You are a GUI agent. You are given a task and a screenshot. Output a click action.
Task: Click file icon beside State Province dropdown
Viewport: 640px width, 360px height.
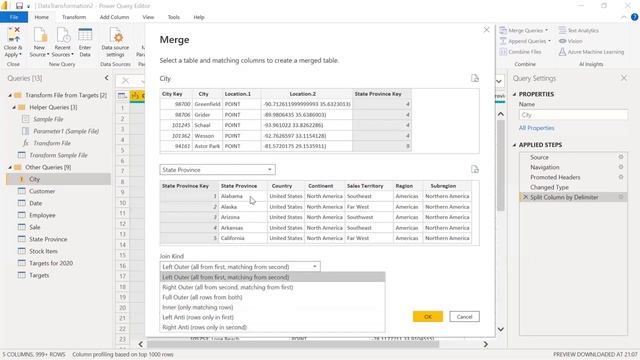pyautogui.click(x=475, y=169)
